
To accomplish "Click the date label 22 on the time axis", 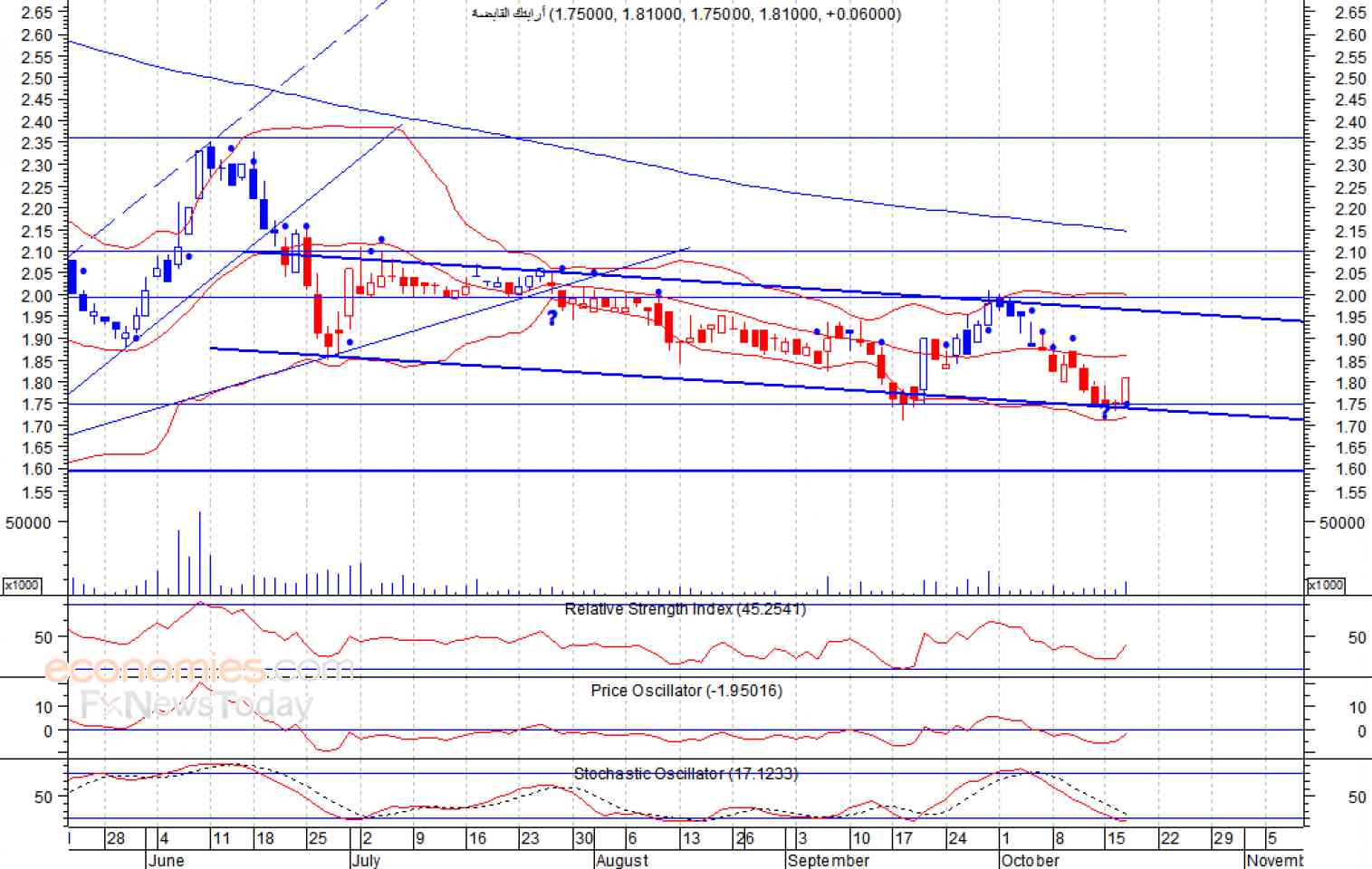I will 1170,839.
